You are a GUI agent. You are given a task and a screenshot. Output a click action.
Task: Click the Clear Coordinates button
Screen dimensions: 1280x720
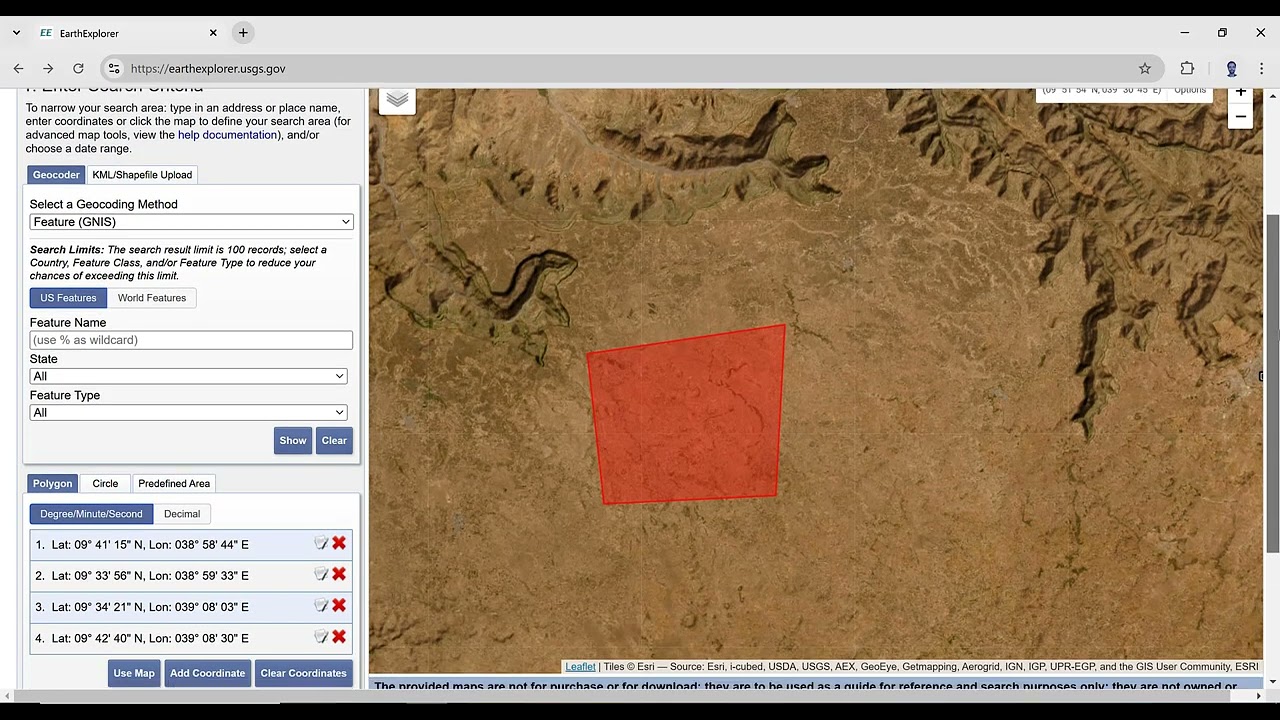[x=303, y=673]
